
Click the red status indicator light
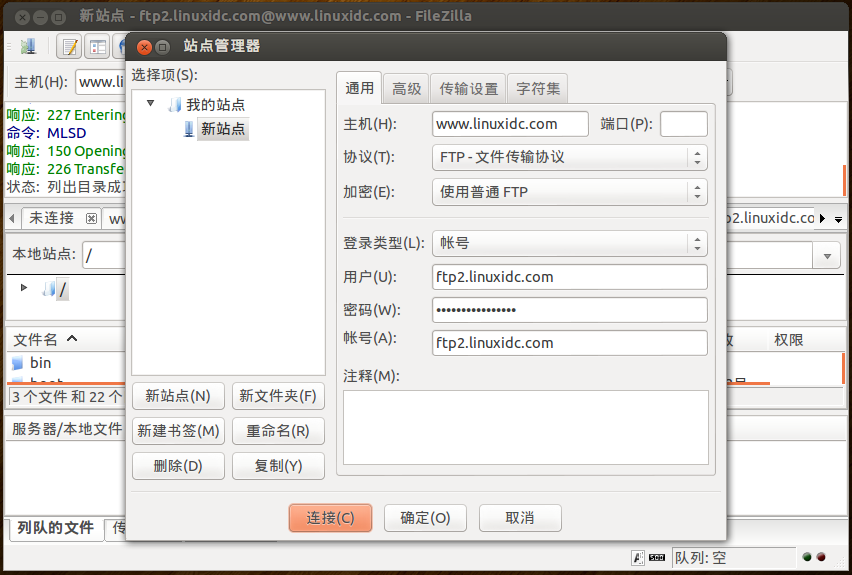pyautogui.click(x=821, y=557)
